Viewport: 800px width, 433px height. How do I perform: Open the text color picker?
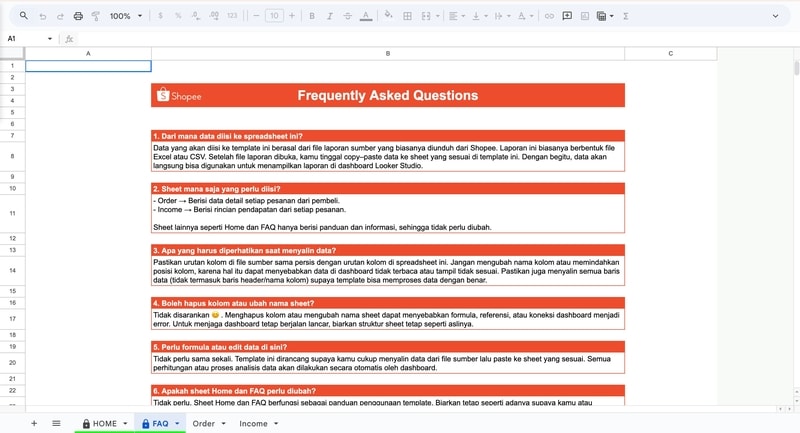click(x=365, y=16)
